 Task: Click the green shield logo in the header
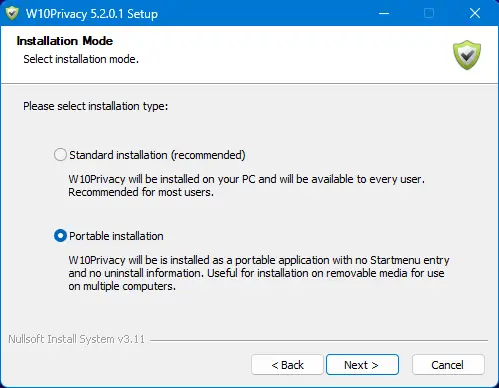coord(467,55)
